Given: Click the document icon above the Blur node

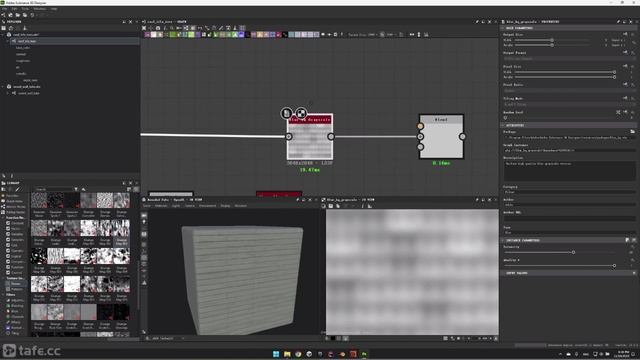Looking at the screenshot, I should pyautogui.click(x=287, y=113).
